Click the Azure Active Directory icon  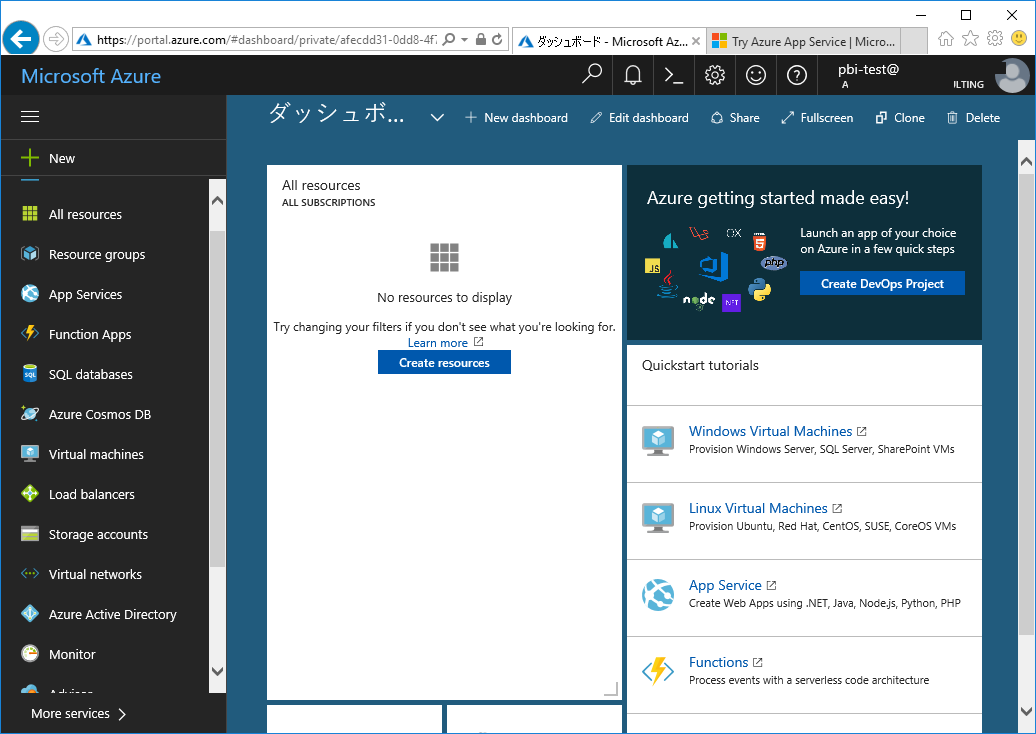(x=30, y=614)
